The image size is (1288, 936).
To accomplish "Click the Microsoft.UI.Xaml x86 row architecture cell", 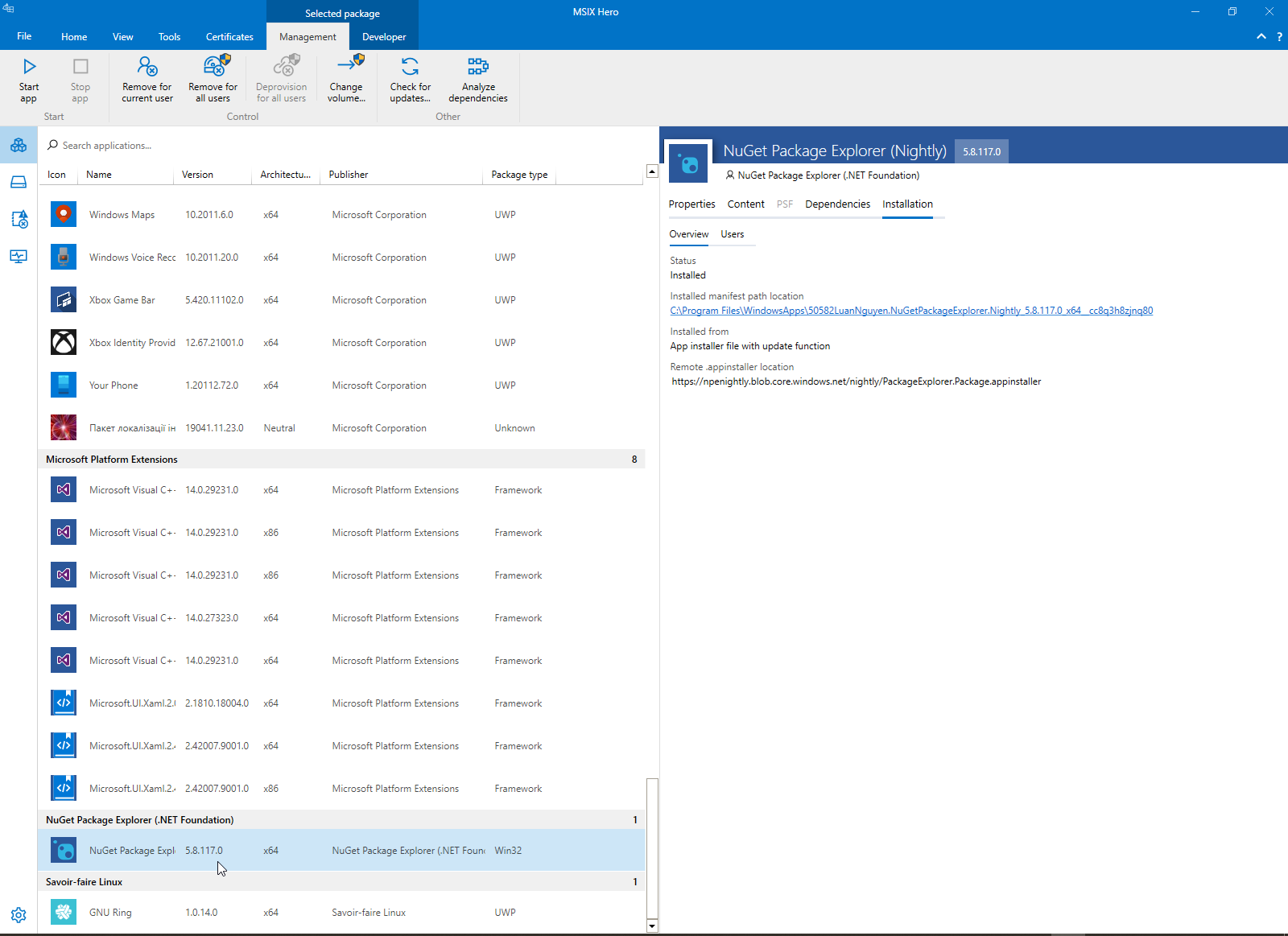I will [x=270, y=789].
